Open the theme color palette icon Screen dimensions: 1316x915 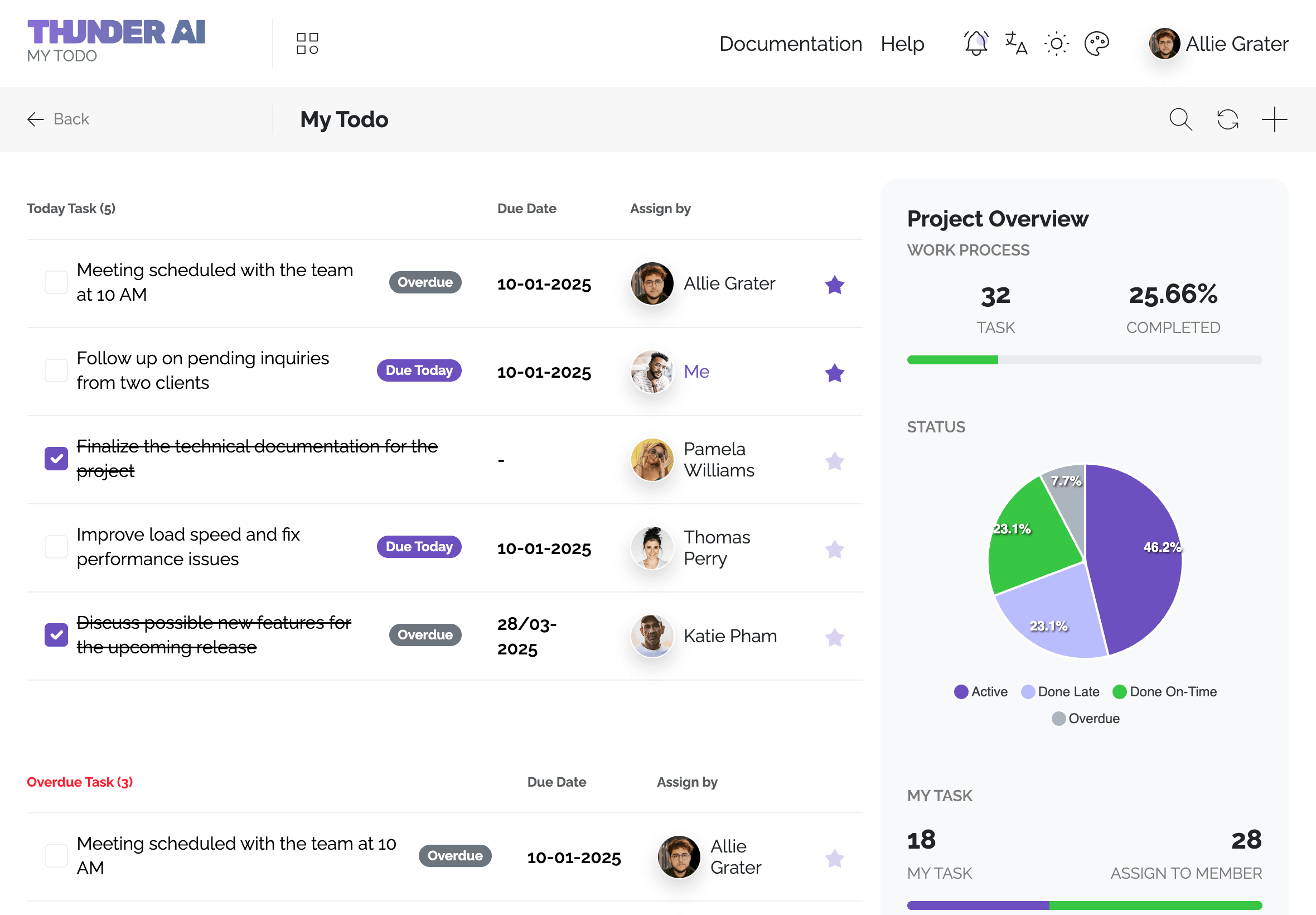point(1096,44)
